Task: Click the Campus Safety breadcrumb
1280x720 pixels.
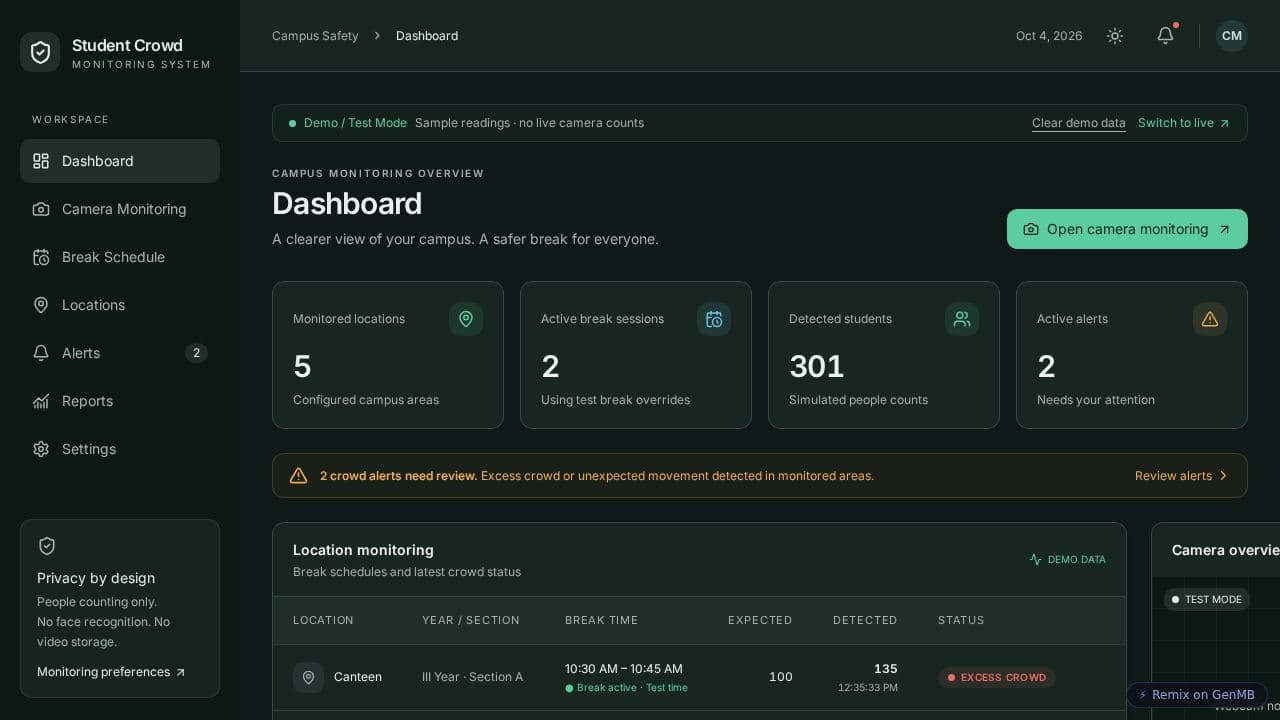Action: point(315,36)
